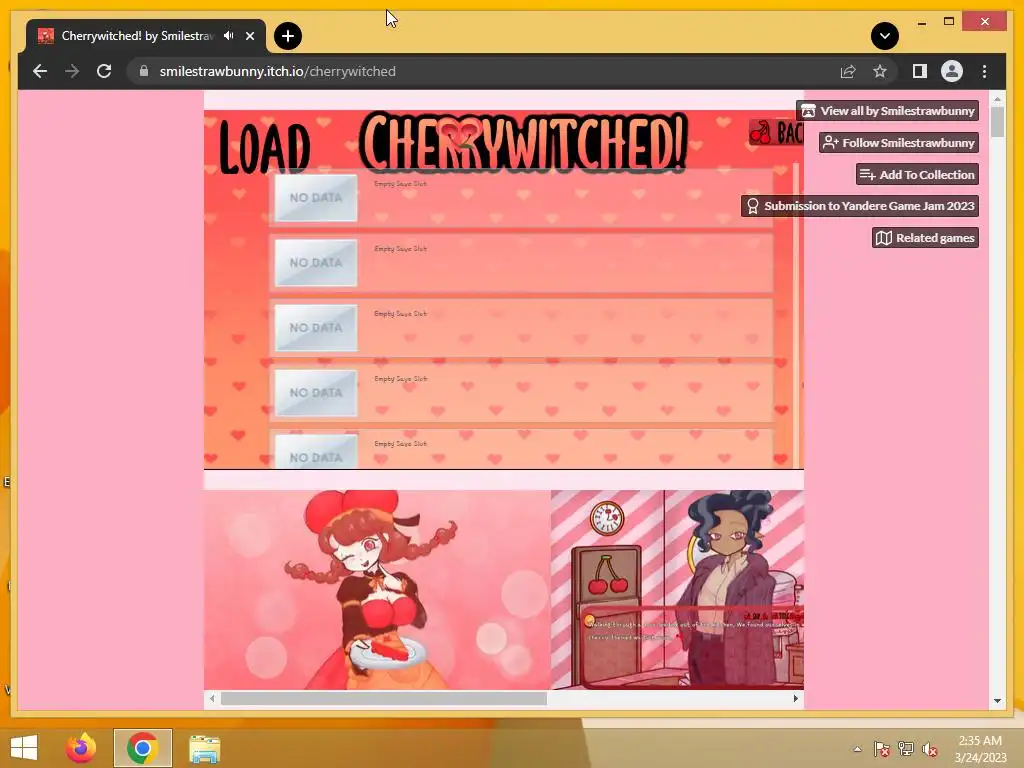Image resolution: width=1024 pixels, height=768 pixels.
Task: Bookmark this page with the star
Action: (880, 71)
